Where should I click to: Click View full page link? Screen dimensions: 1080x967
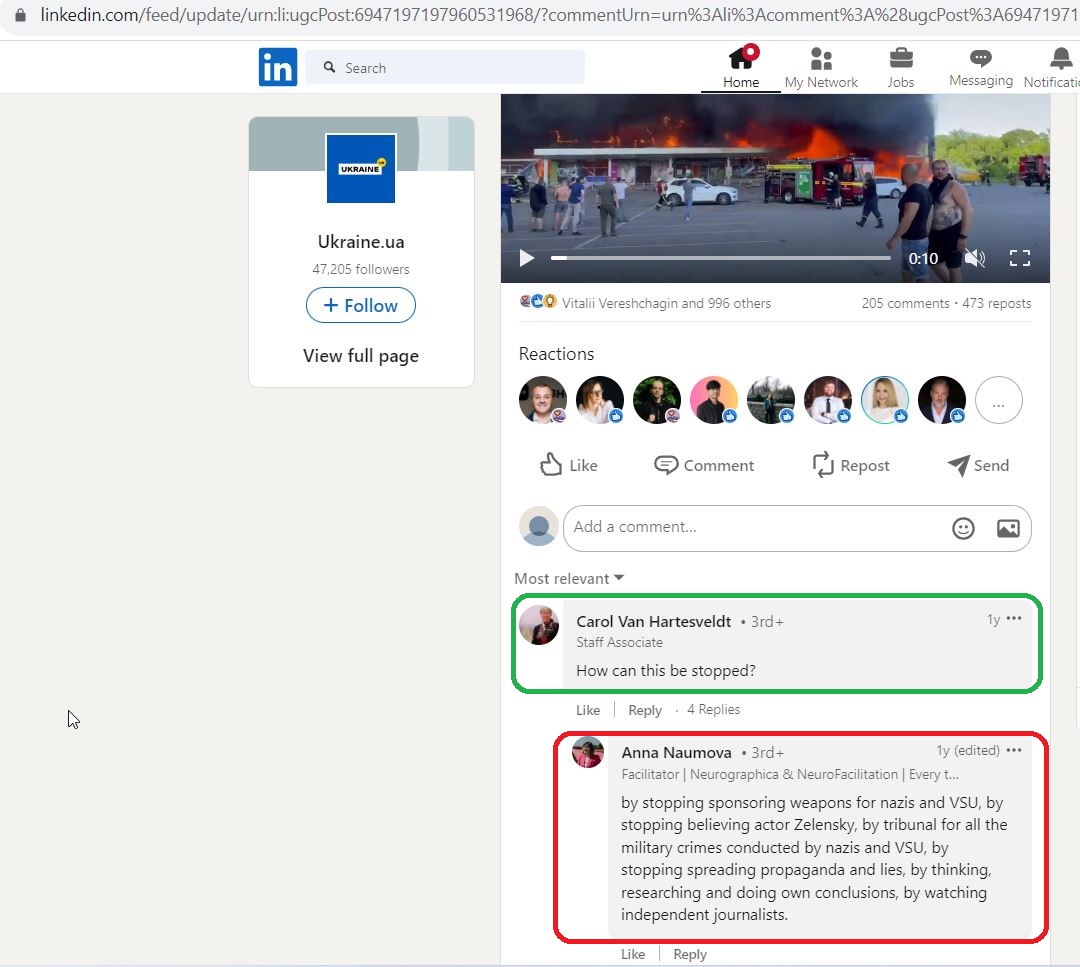[361, 356]
